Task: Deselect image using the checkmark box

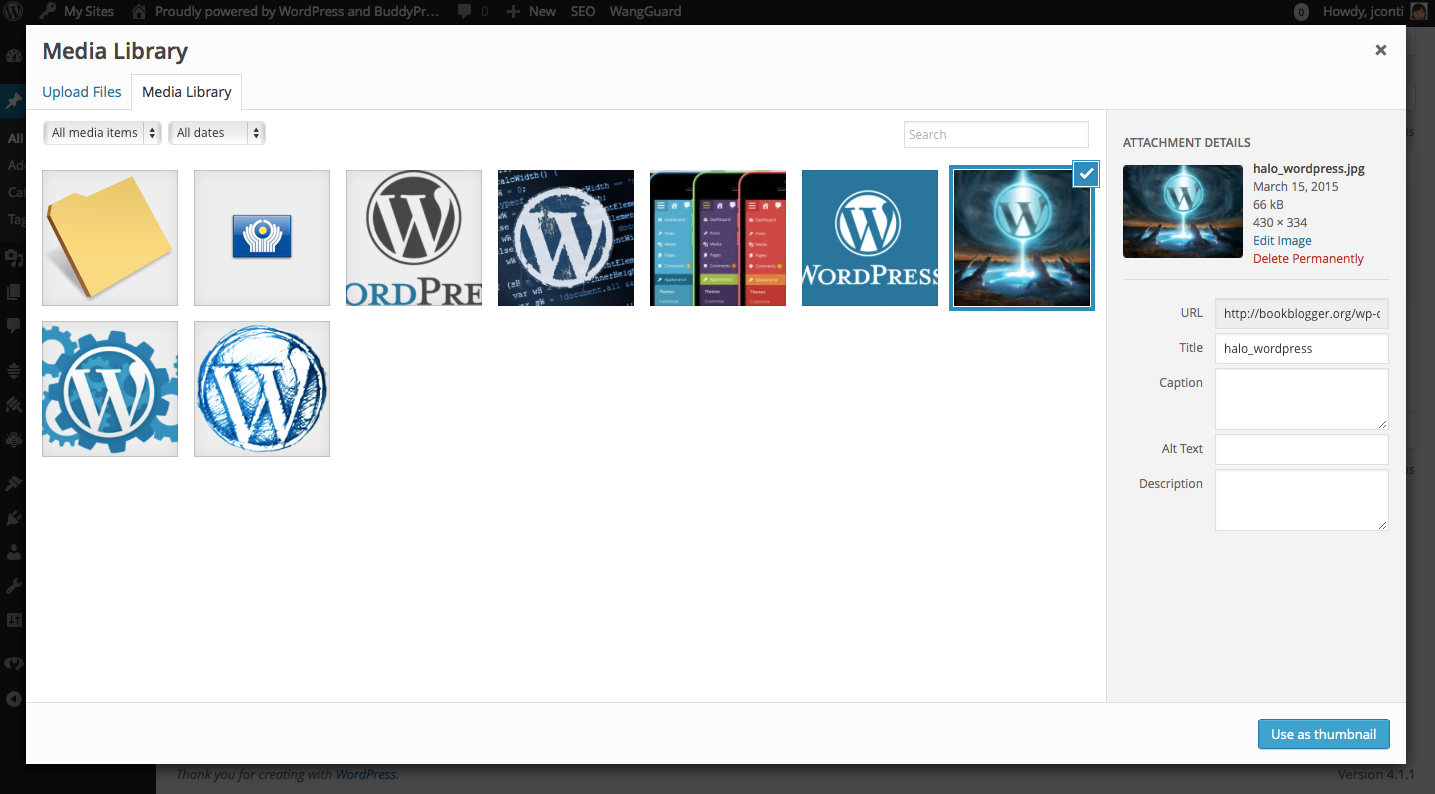Action: [x=1087, y=173]
